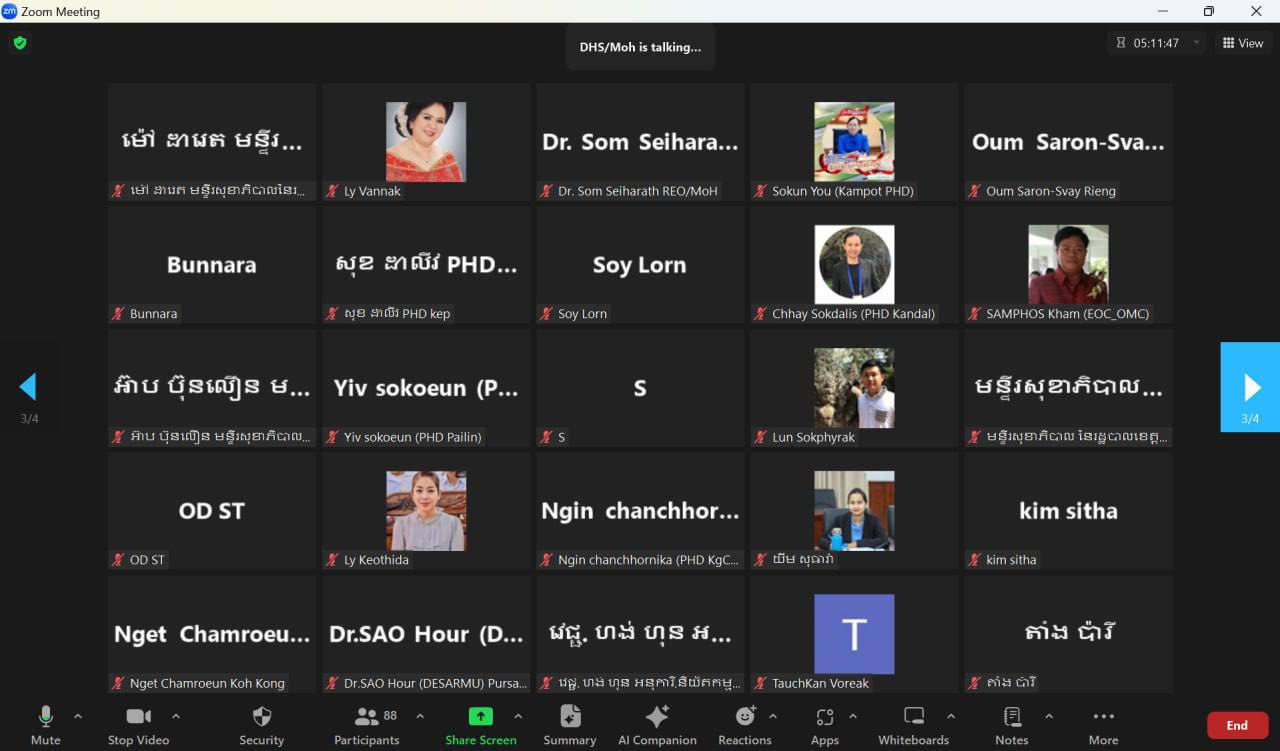Click the 'DHS/Moh is talking...' banner

tap(640, 47)
